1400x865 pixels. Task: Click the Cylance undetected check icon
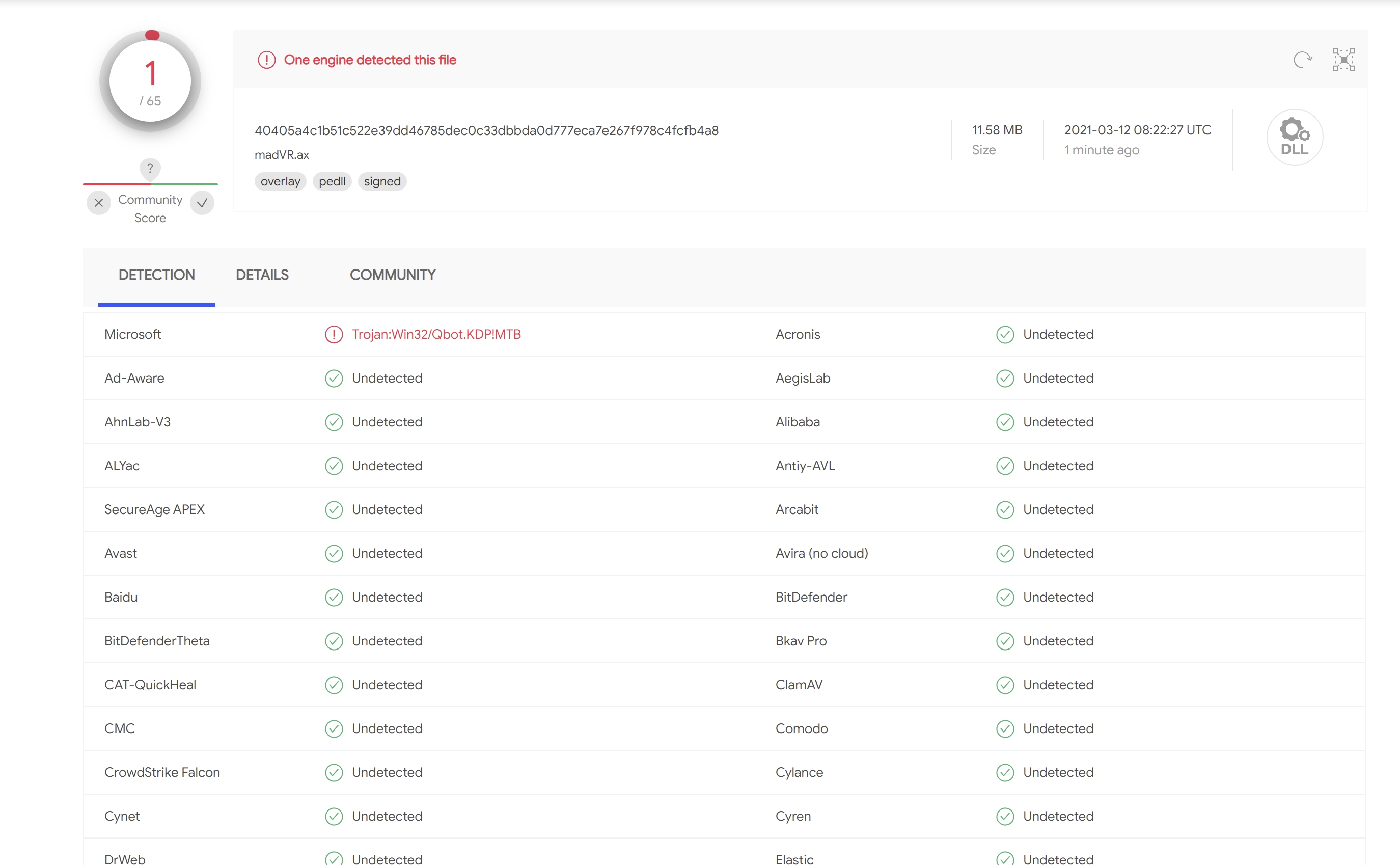coord(1005,772)
